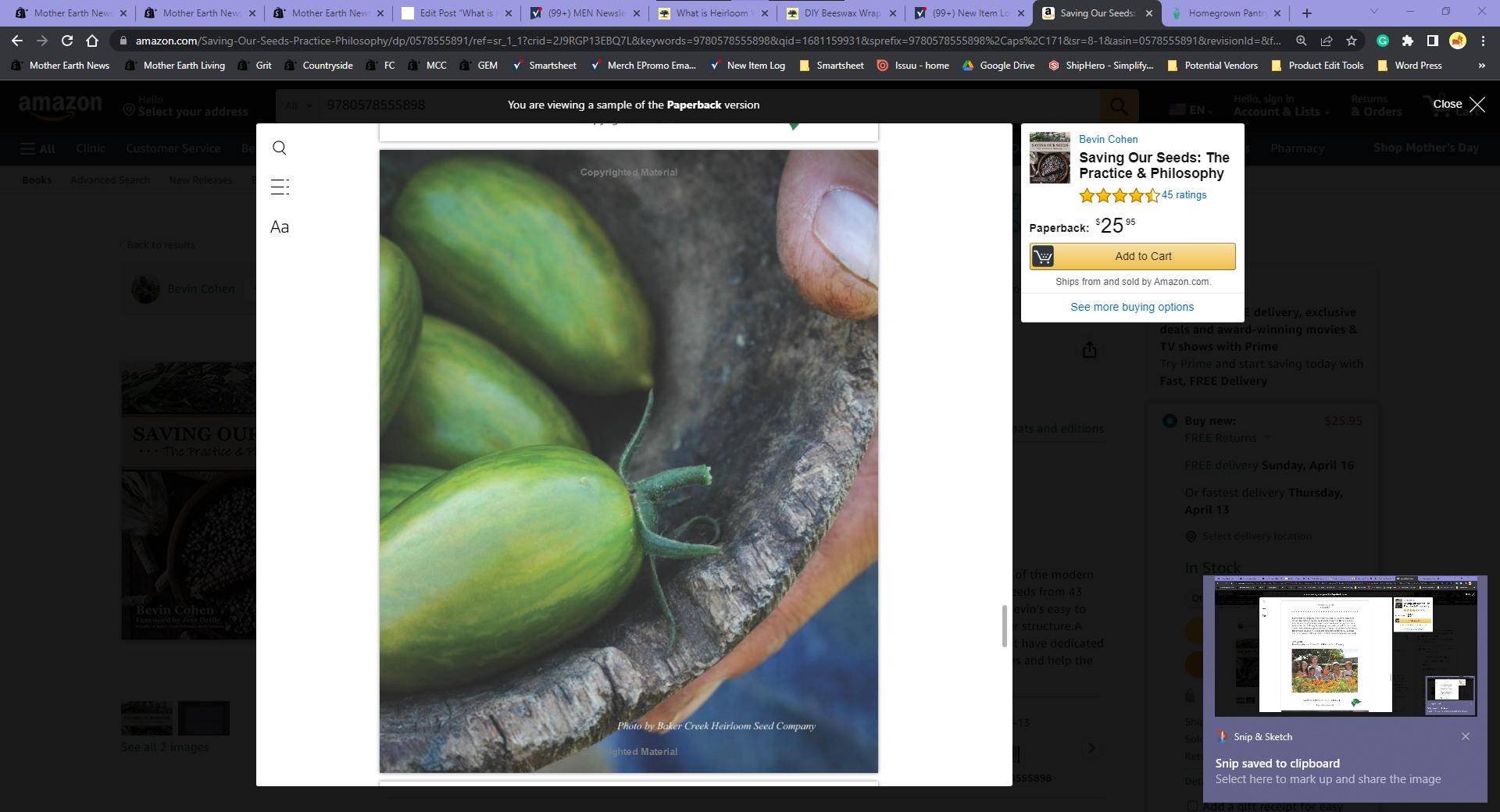The image size is (1500, 812).
Task: Close the Edit Post tab
Action: tap(509, 13)
